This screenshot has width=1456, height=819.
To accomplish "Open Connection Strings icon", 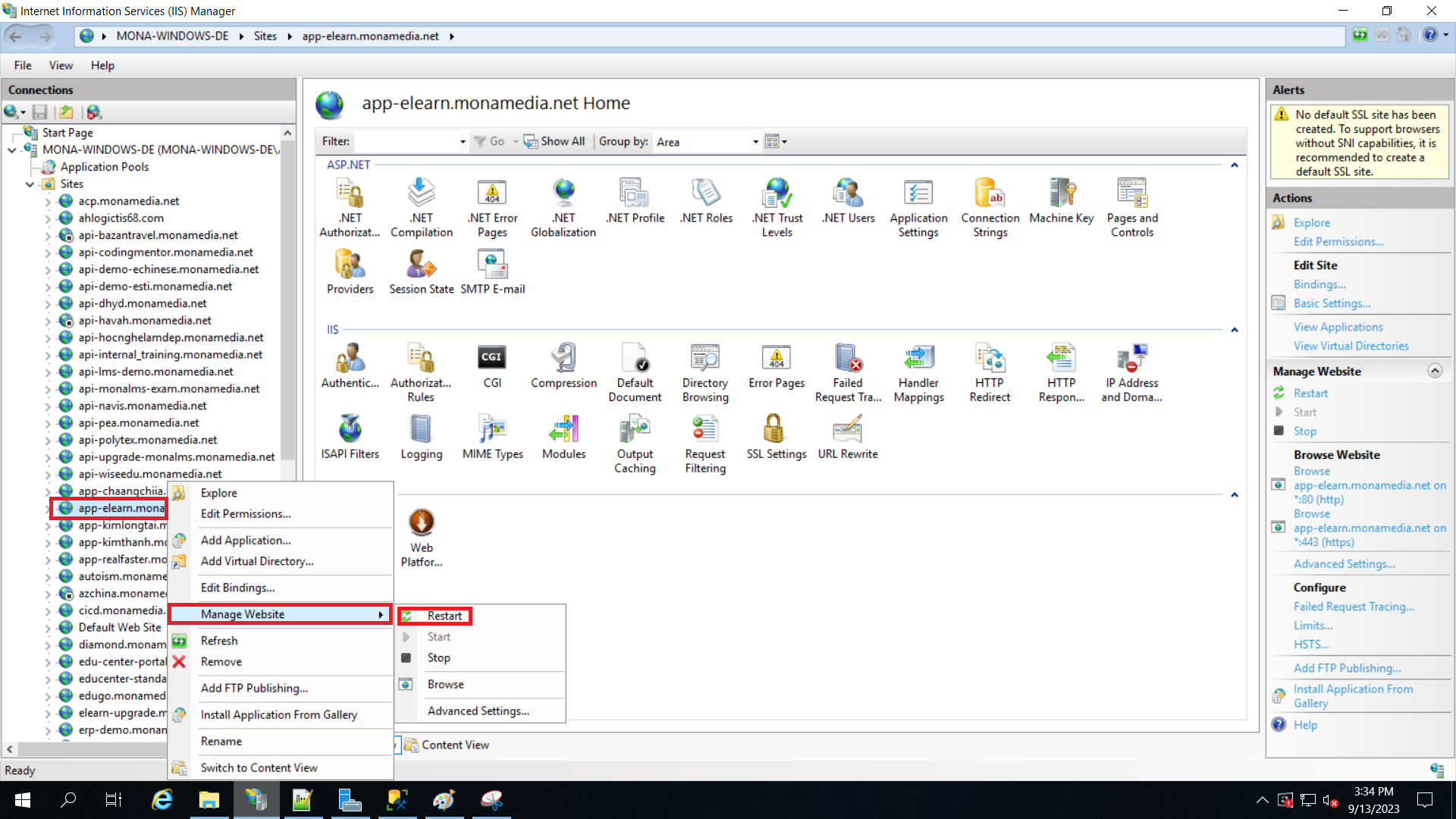I will 990,208.
